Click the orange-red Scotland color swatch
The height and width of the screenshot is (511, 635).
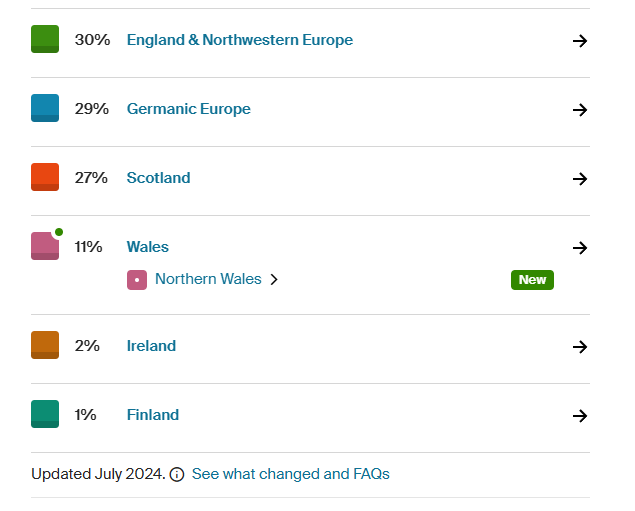coord(45,177)
